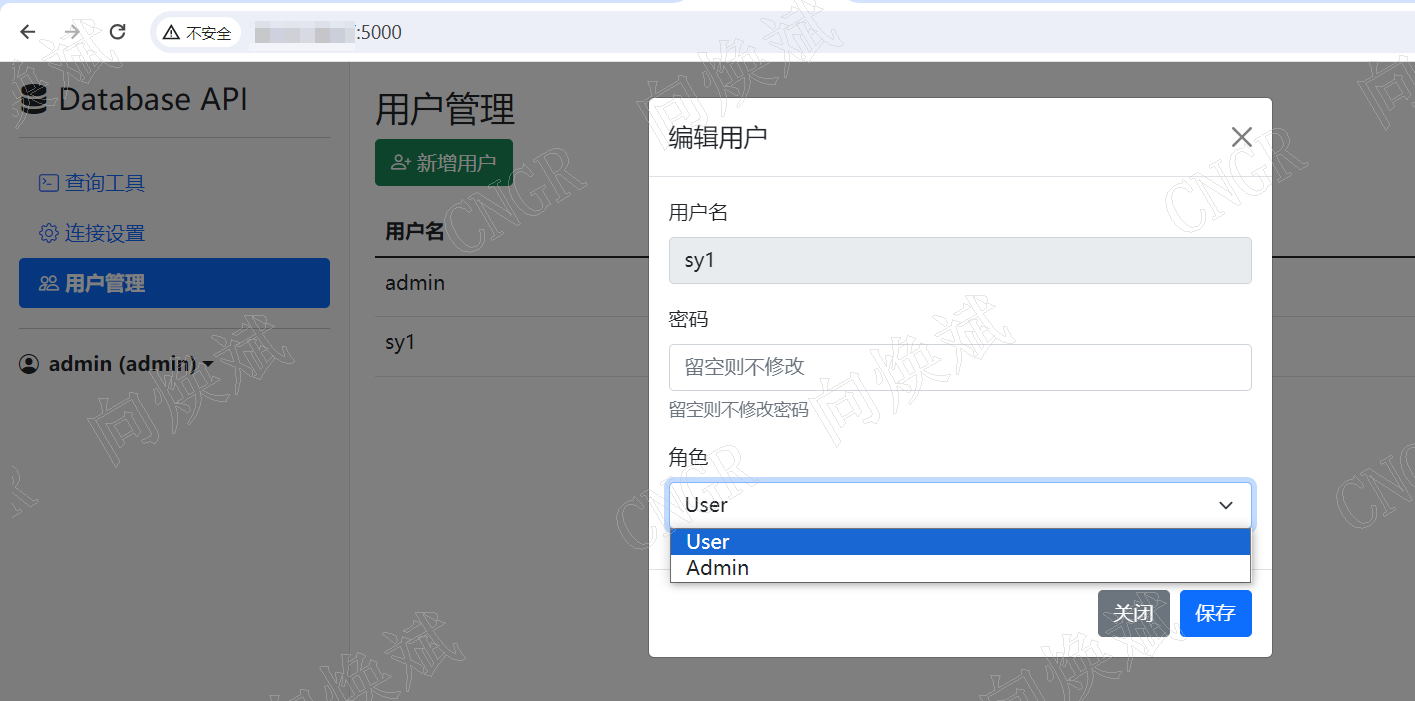Viewport: 1415px width, 701px height.
Task: Select the User option in role list
Action: [x=707, y=541]
